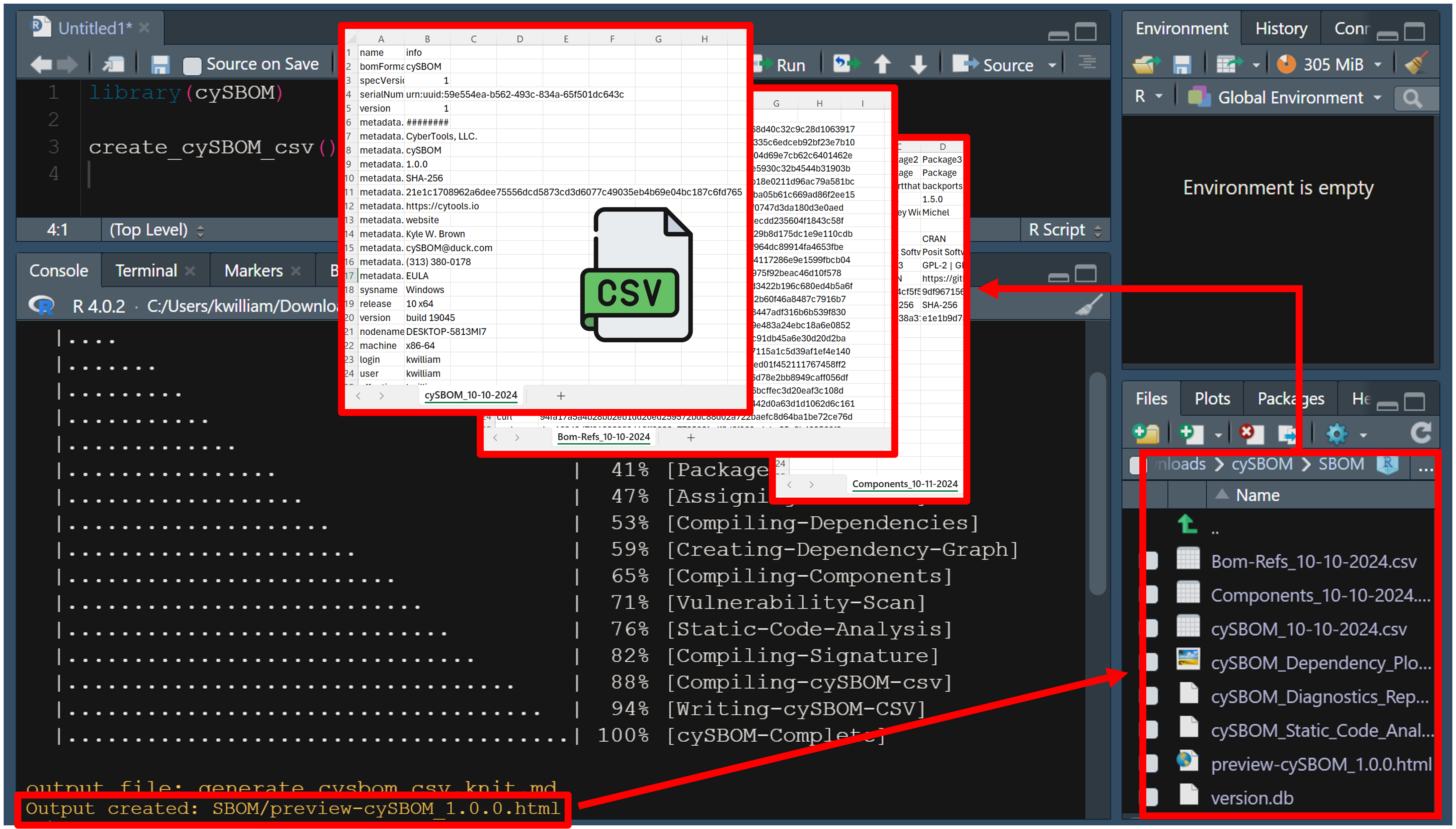Click the R logo icon in console header
Viewport: 1456px width, 829px height.
(41, 306)
